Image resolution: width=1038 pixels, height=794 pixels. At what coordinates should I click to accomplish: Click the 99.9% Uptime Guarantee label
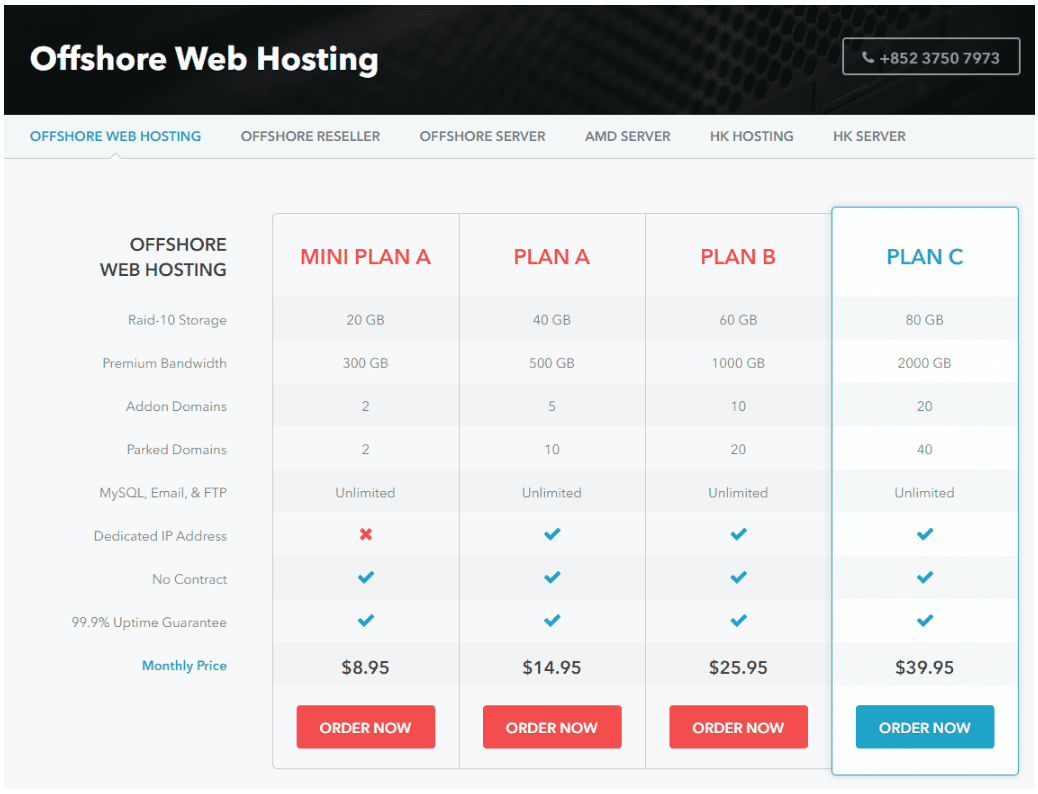point(149,622)
